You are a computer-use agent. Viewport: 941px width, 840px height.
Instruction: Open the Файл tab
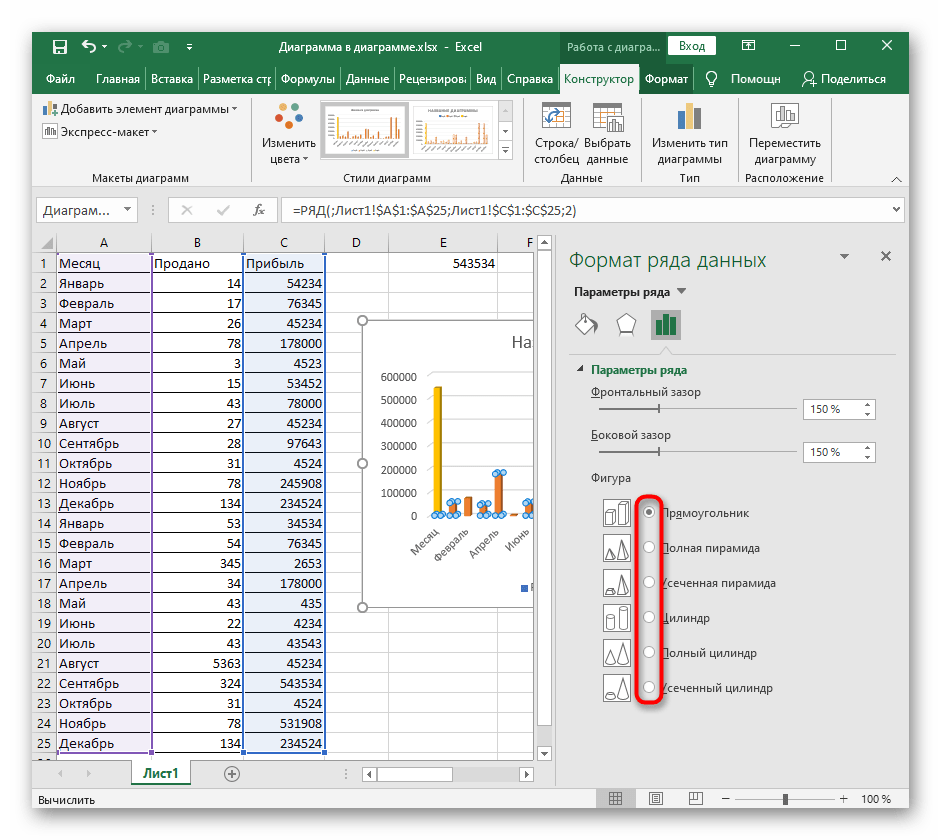click(60, 79)
